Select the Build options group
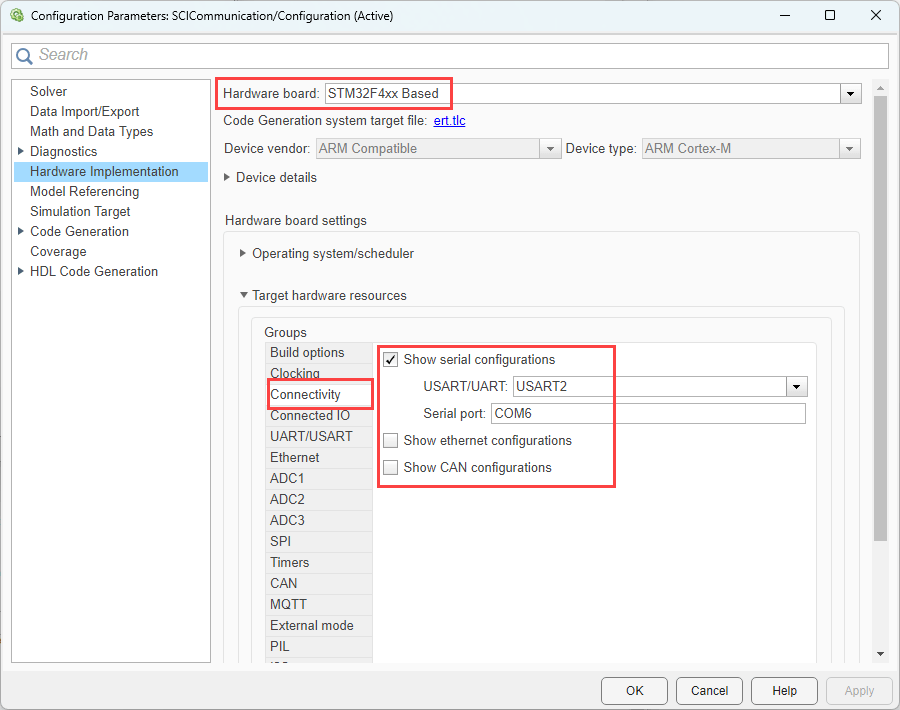 tap(319, 352)
